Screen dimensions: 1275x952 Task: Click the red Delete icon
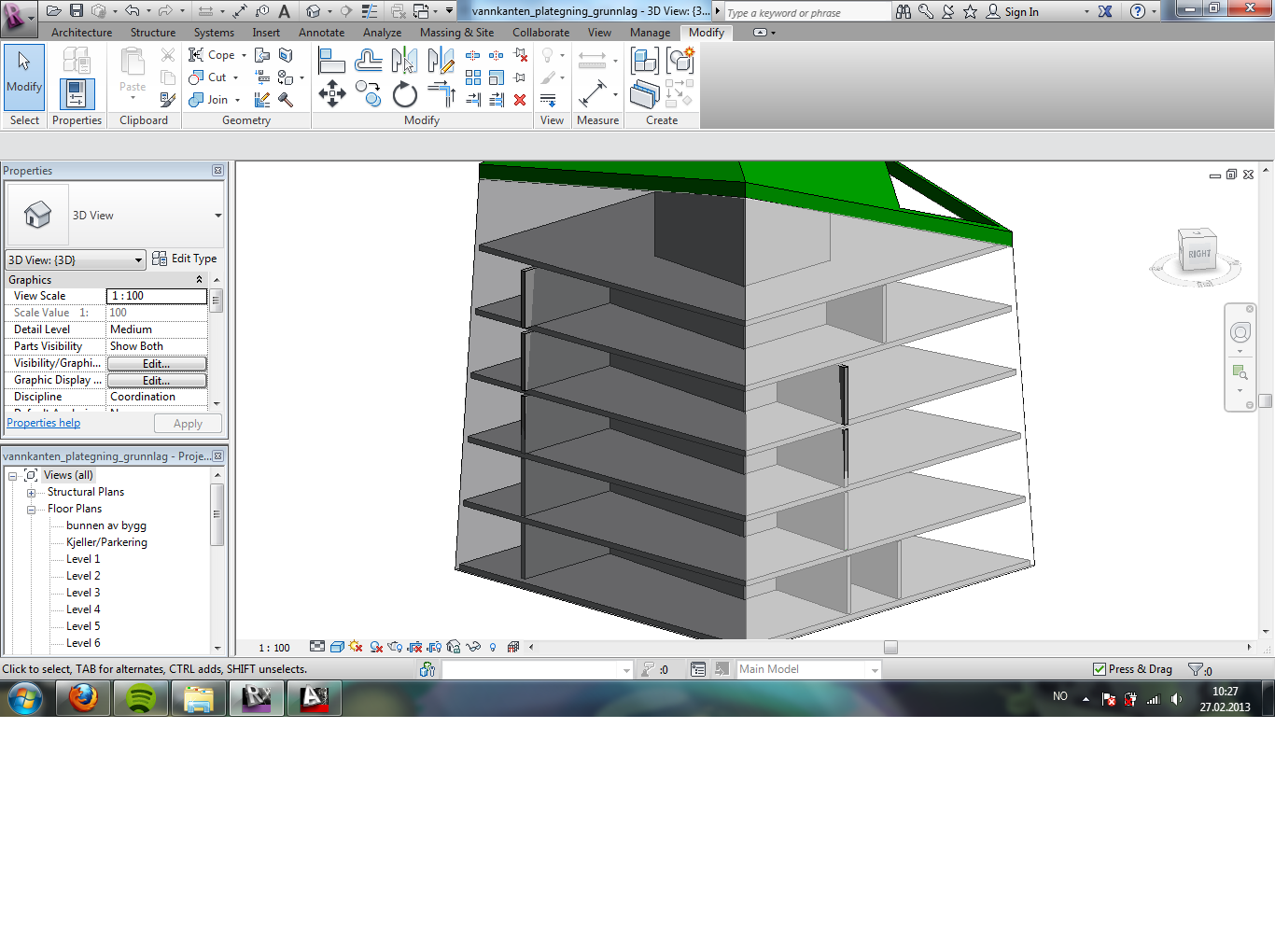(520, 100)
